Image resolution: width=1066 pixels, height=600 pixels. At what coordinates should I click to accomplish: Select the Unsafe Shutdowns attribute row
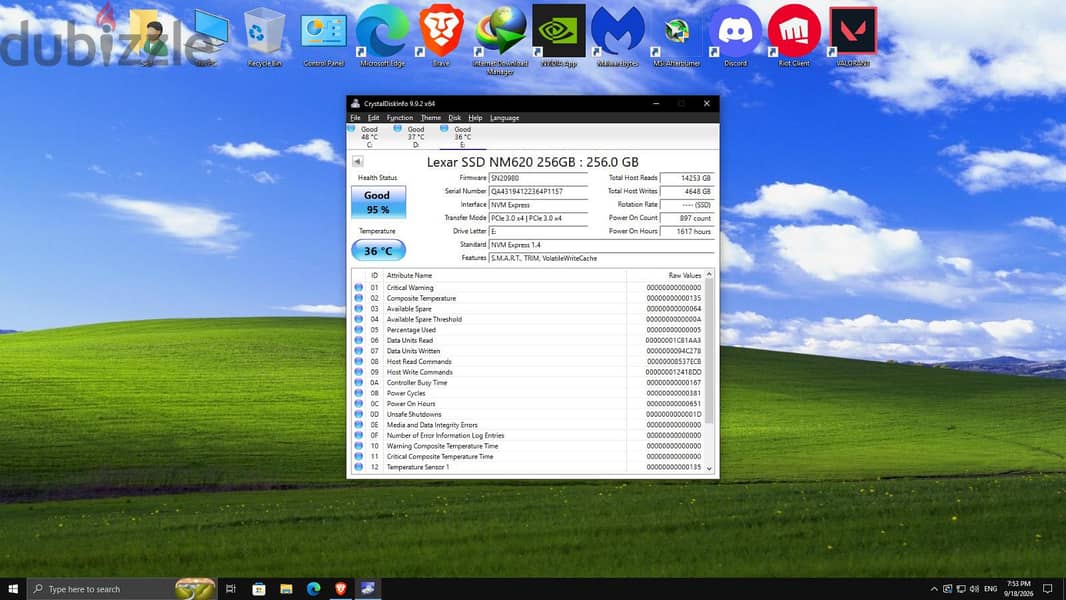528,414
